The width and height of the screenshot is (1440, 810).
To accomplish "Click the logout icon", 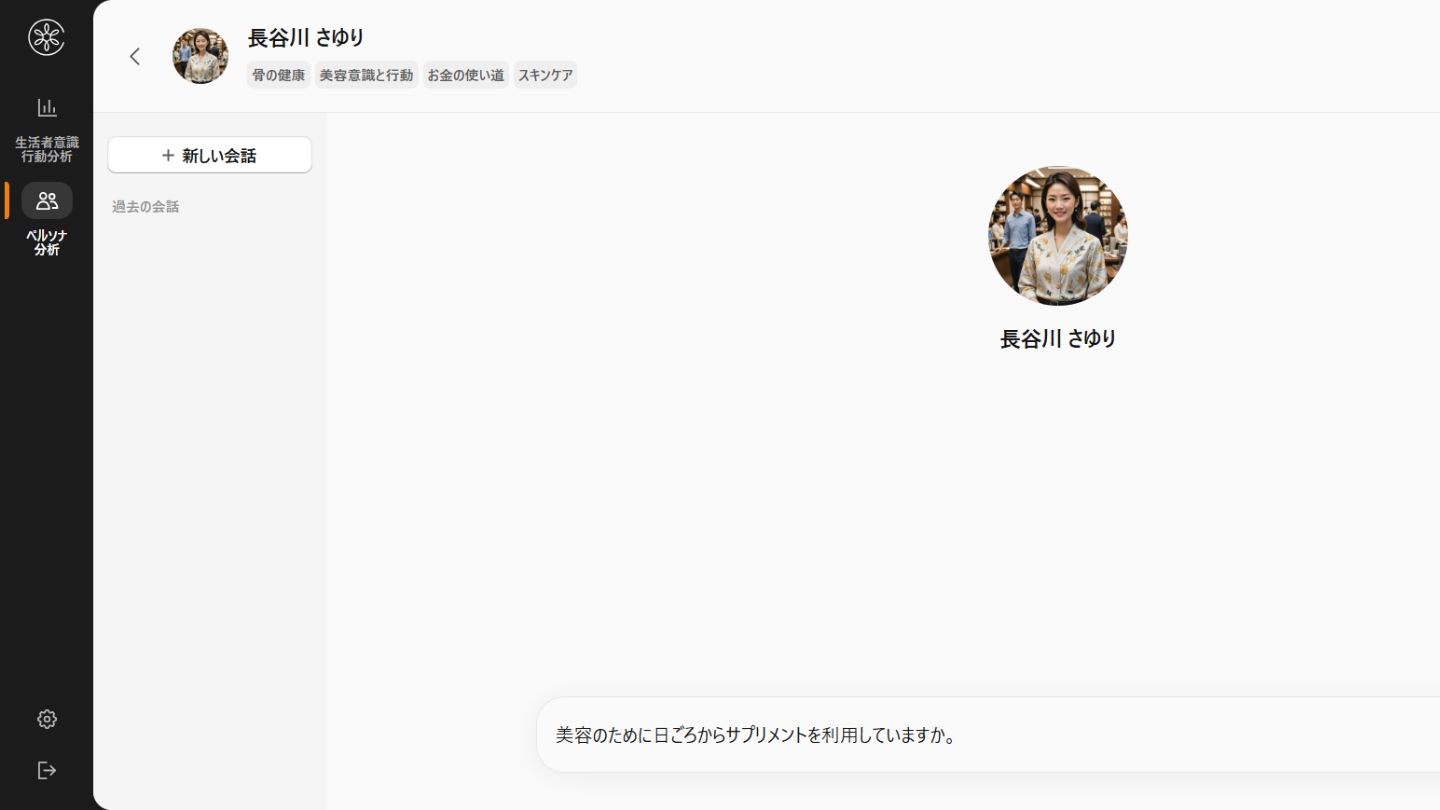I will pyautogui.click(x=47, y=770).
